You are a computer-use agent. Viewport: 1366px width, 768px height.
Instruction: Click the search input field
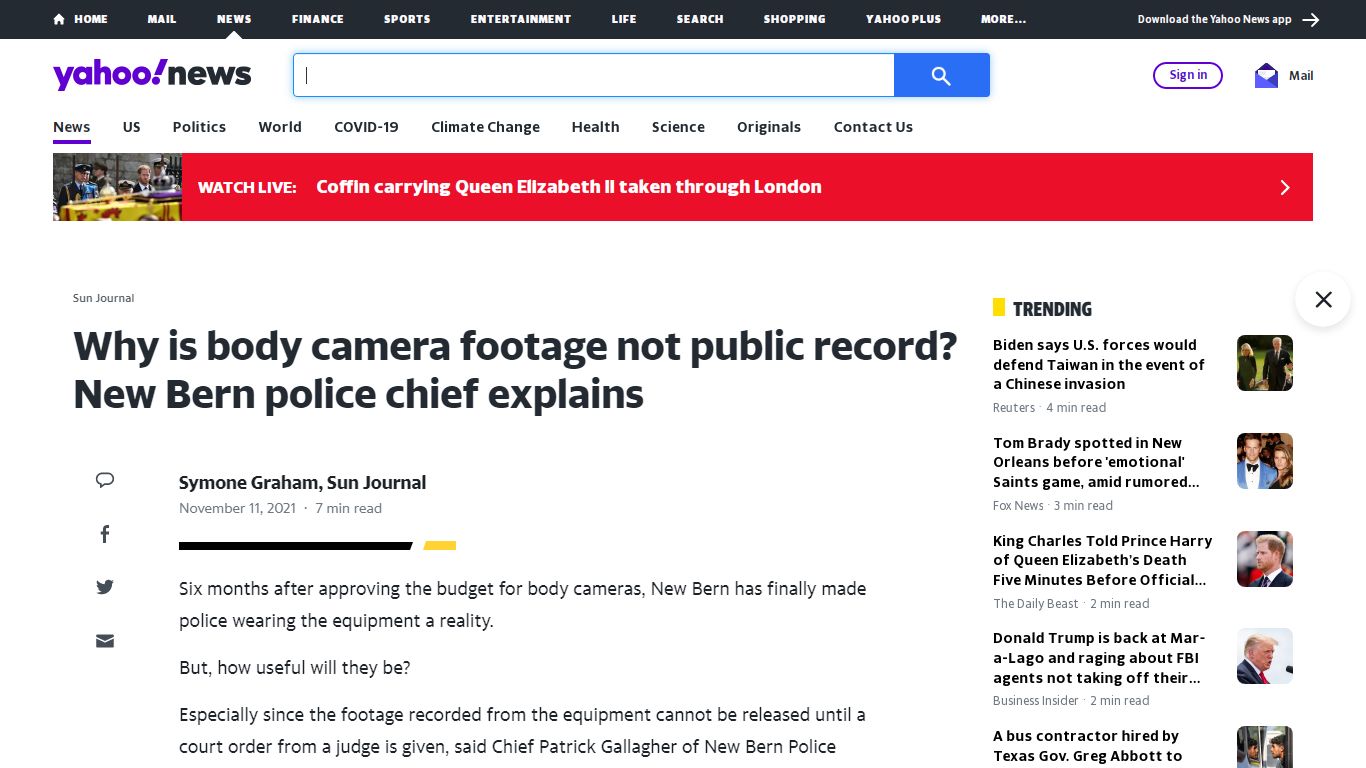(x=594, y=75)
